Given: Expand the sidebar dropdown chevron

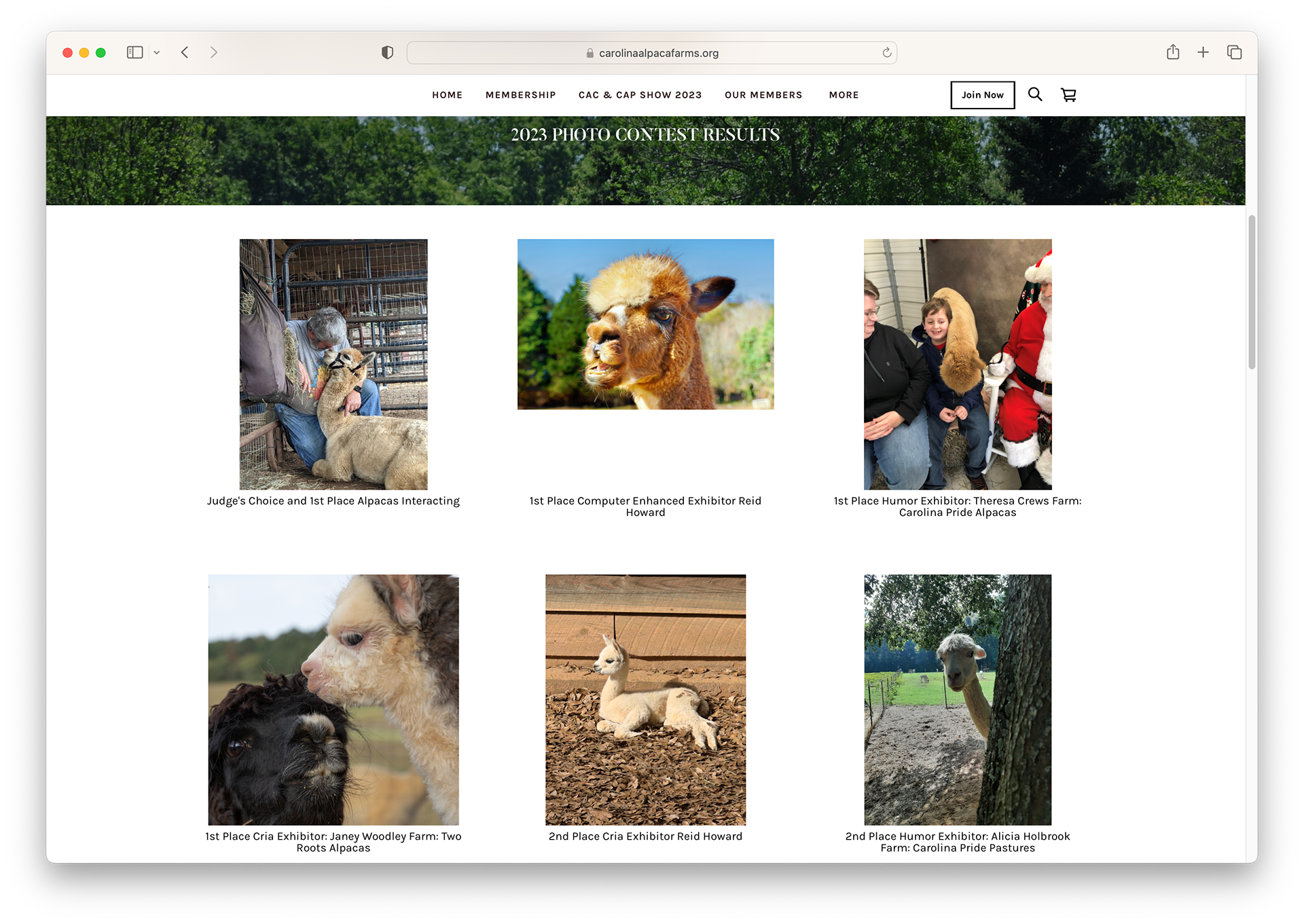Looking at the screenshot, I should coord(157,52).
